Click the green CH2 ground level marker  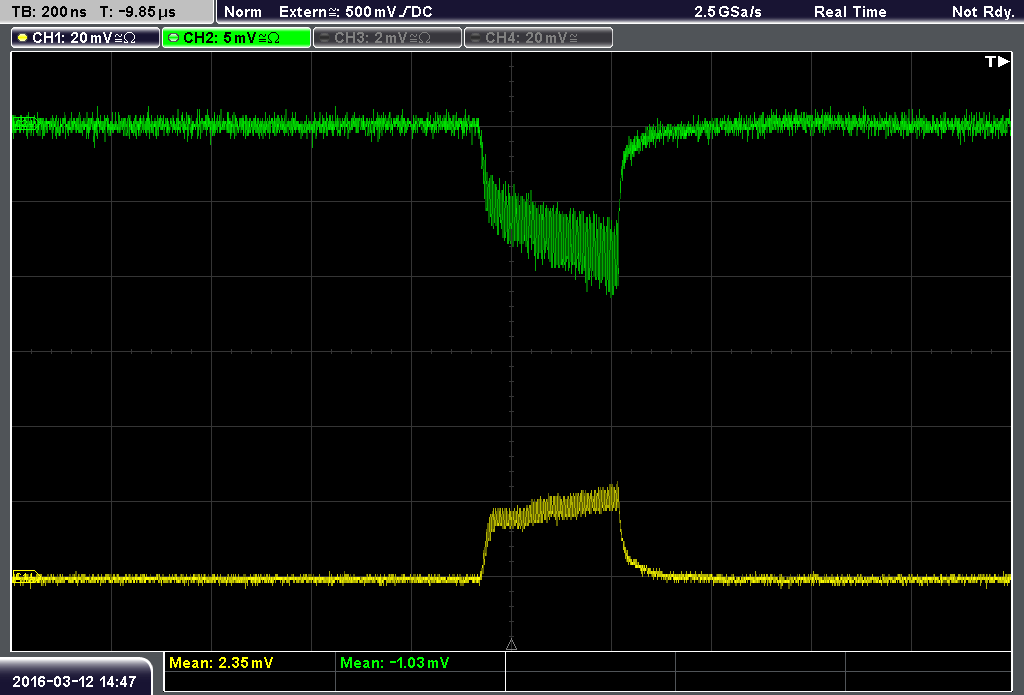[24, 123]
